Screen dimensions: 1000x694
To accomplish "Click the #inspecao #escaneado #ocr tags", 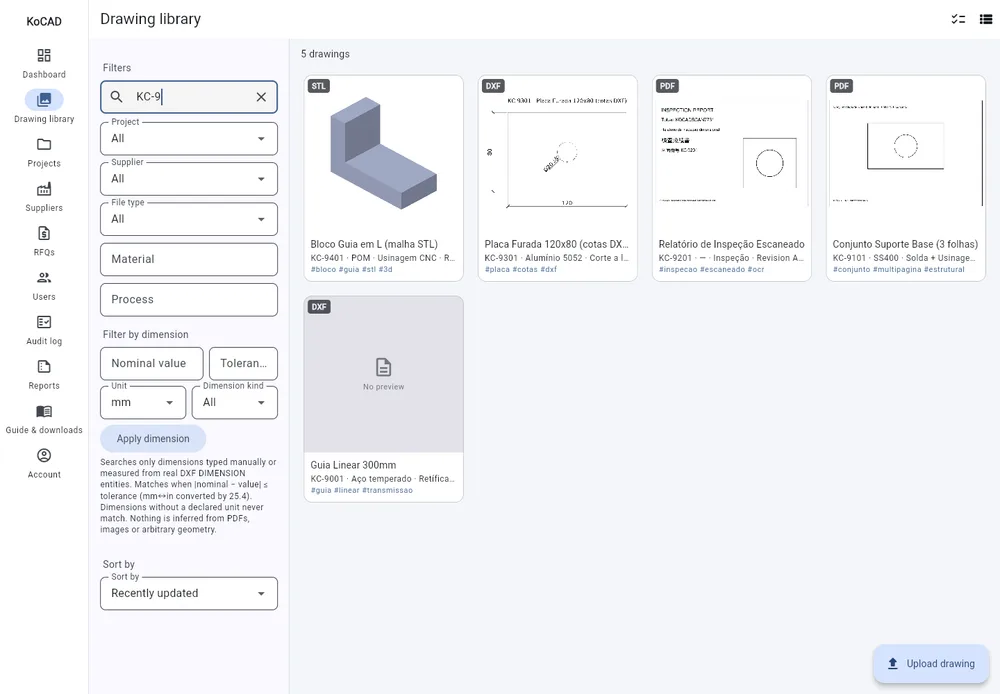I will (711, 270).
